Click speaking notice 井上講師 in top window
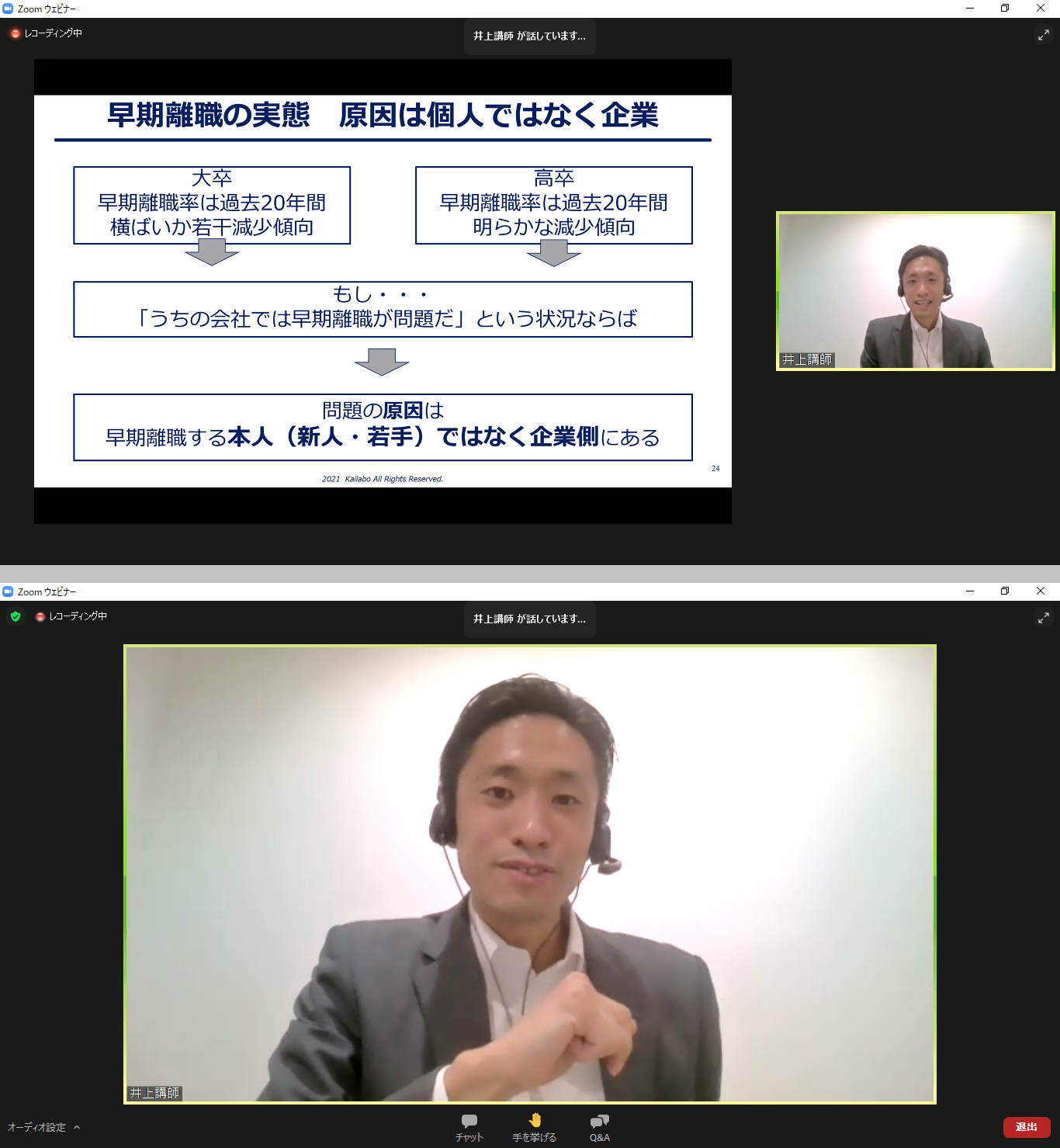Image resolution: width=1060 pixels, height=1148 pixels. 530,36
